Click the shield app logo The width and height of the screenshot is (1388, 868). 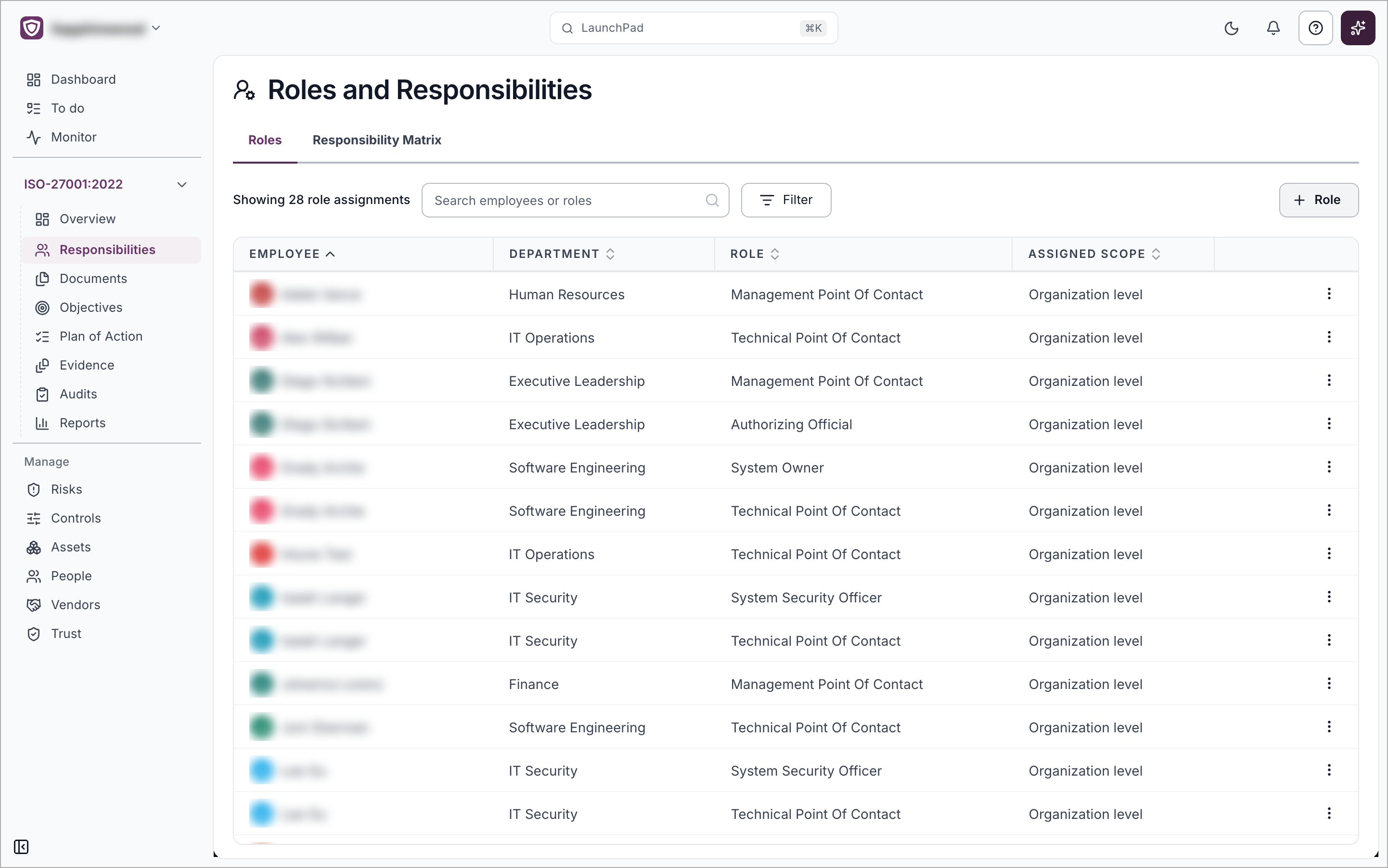point(32,28)
